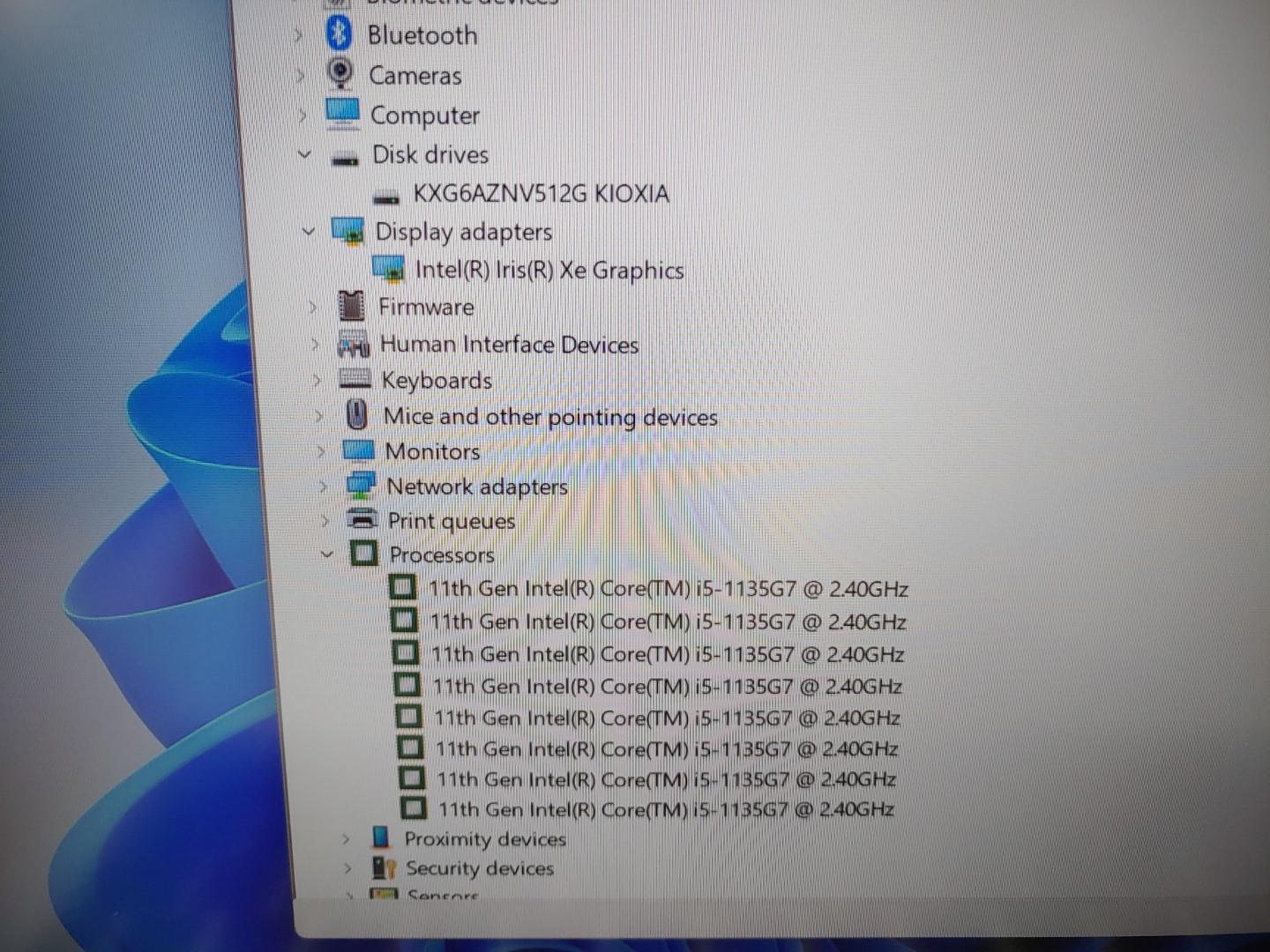Screen dimensions: 1270x952
Task: Select the Keyboards label
Action: (x=437, y=381)
